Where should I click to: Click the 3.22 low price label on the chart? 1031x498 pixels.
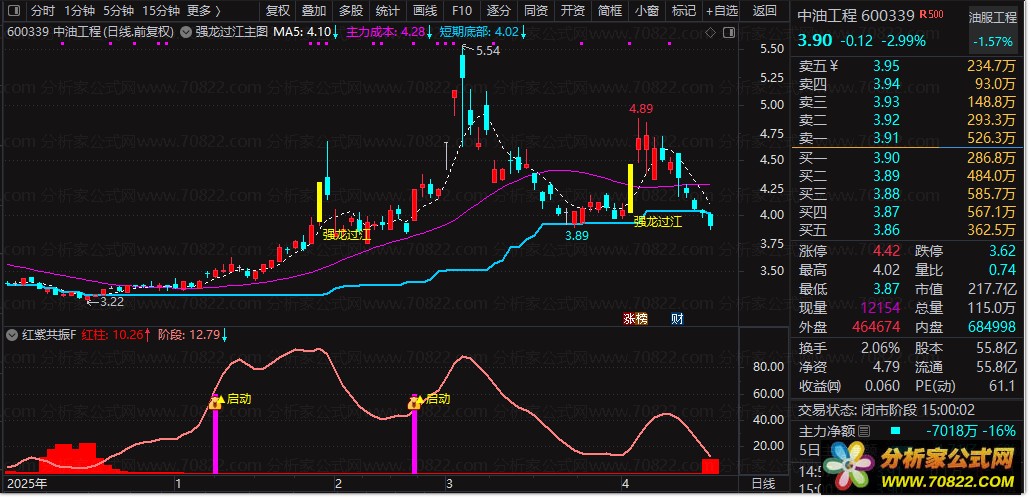(111, 302)
